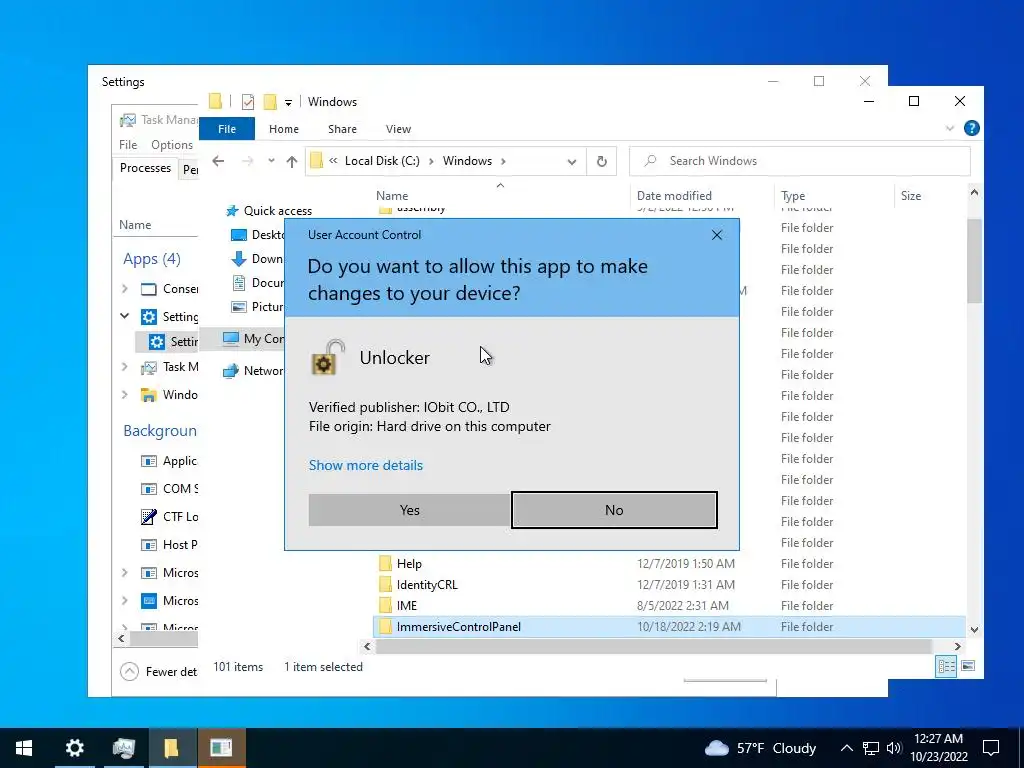
Task: Open the notification center icon
Action: point(991,748)
